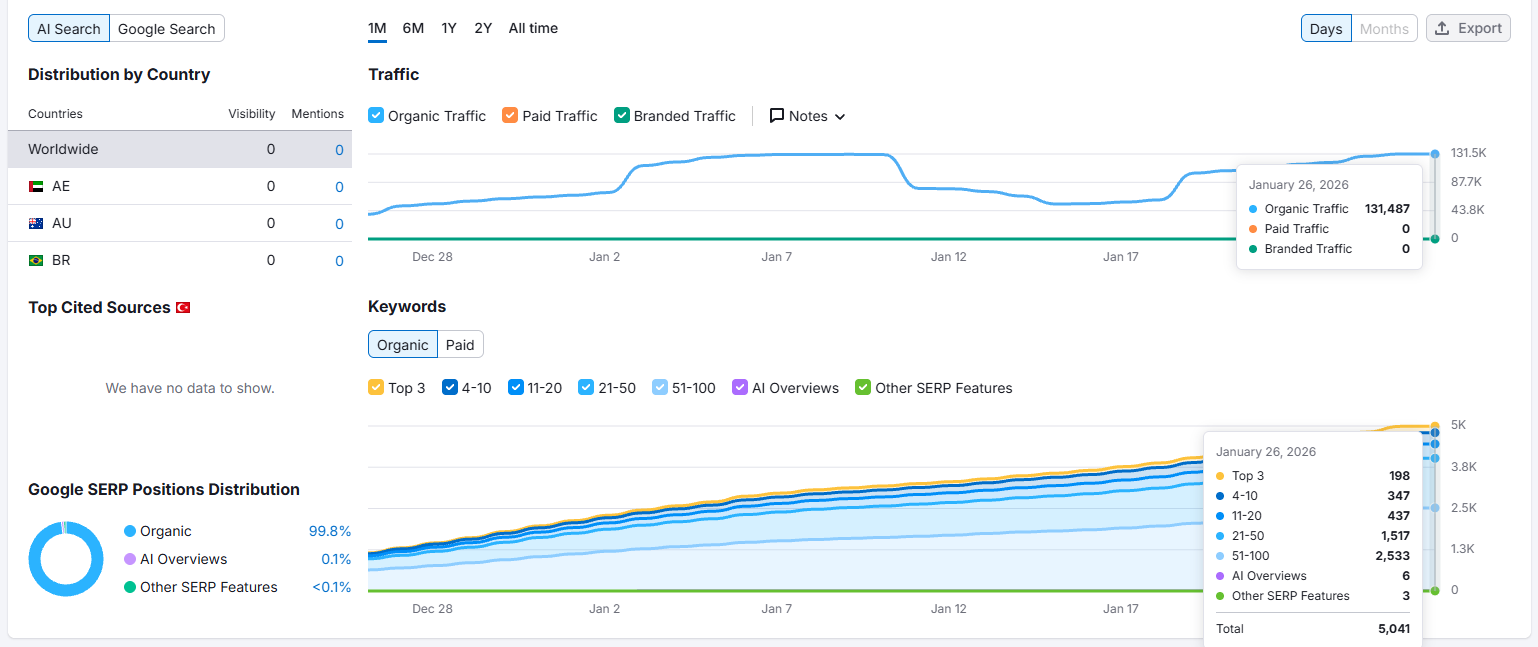Click the Turkey flag beside Top Cited Sources
Viewport: 1538px width, 647px height.
(183, 308)
